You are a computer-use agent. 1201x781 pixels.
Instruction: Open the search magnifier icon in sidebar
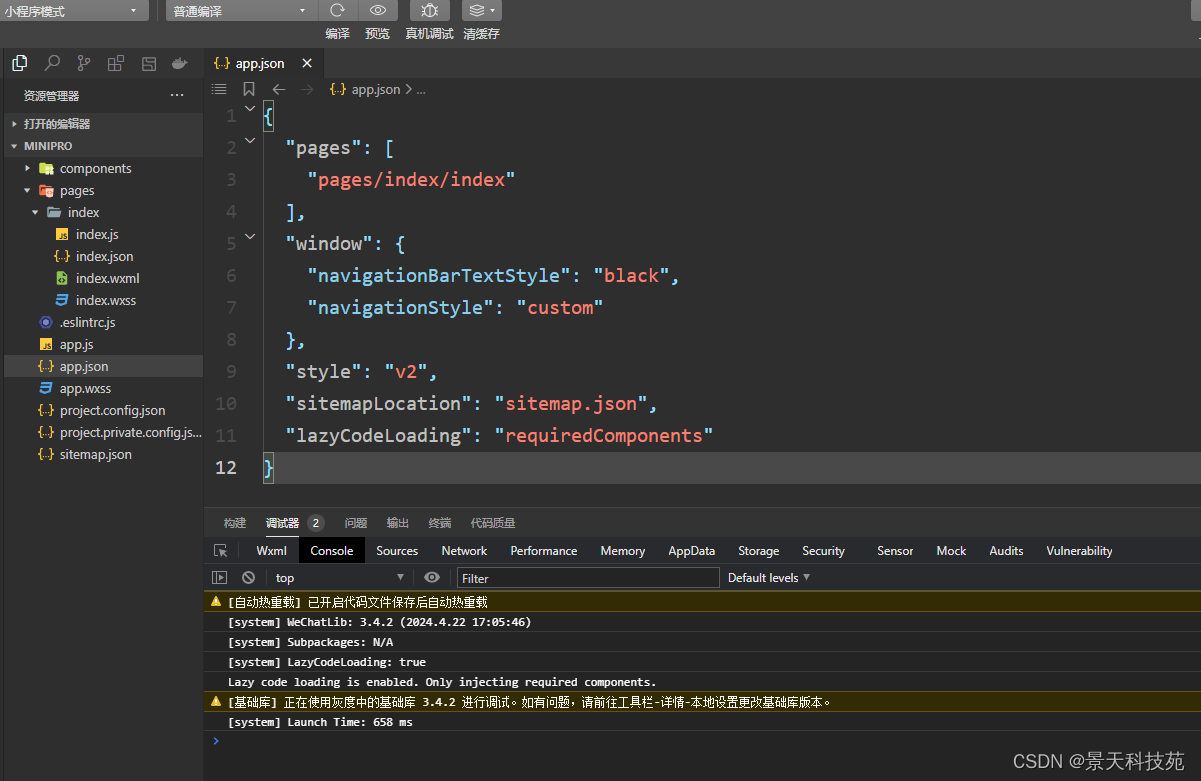(x=52, y=63)
